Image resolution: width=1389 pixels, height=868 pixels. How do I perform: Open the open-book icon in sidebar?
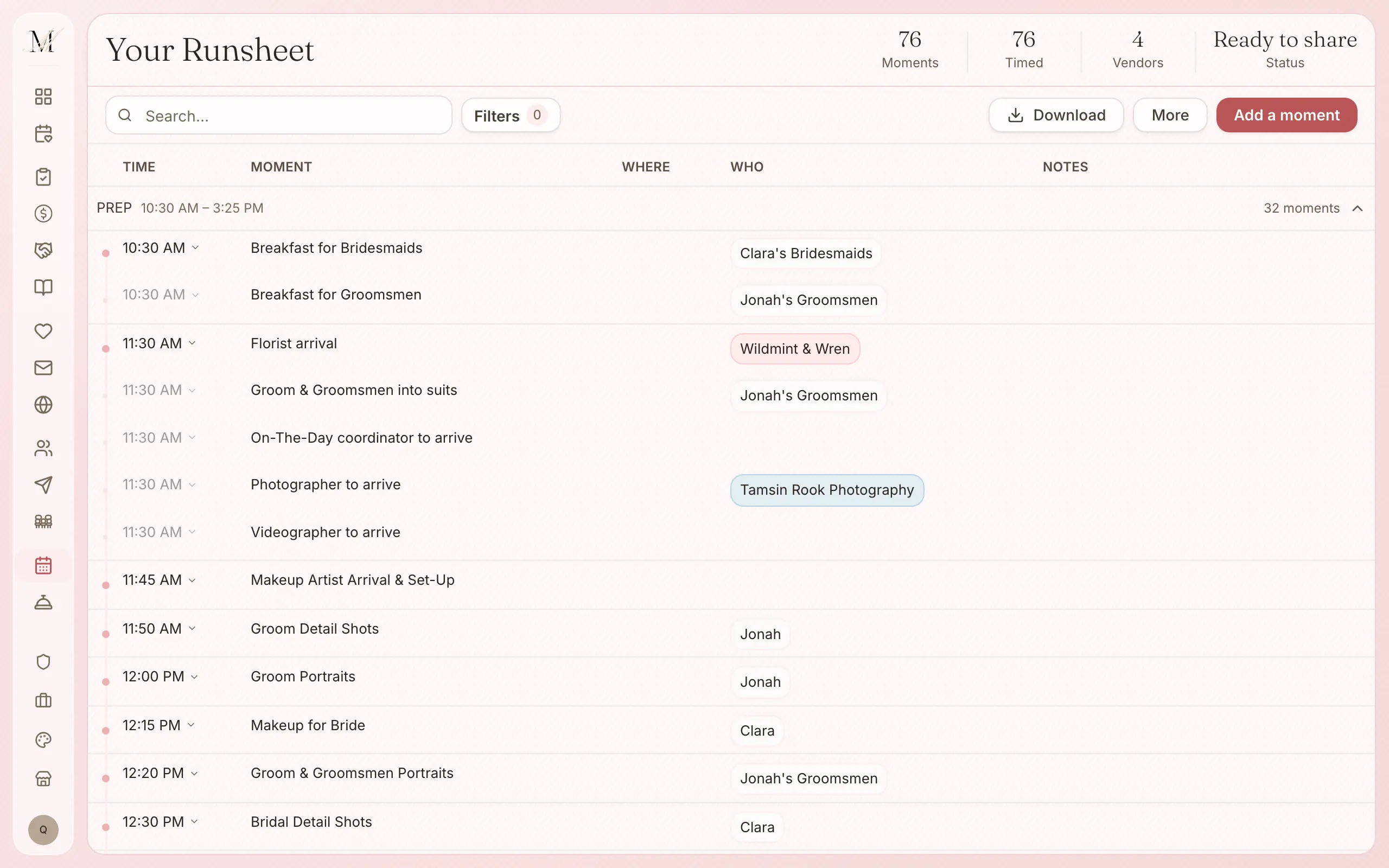pyautogui.click(x=43, y=287)
